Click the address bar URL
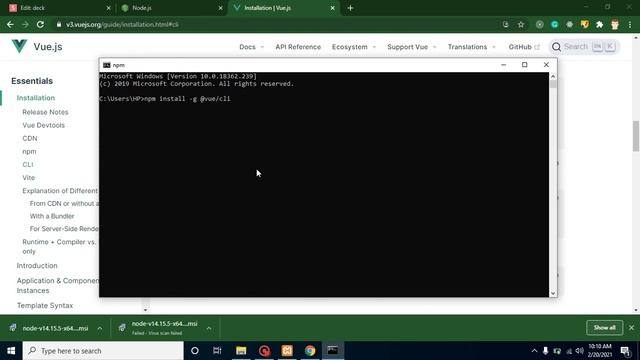 pos(122,24)
